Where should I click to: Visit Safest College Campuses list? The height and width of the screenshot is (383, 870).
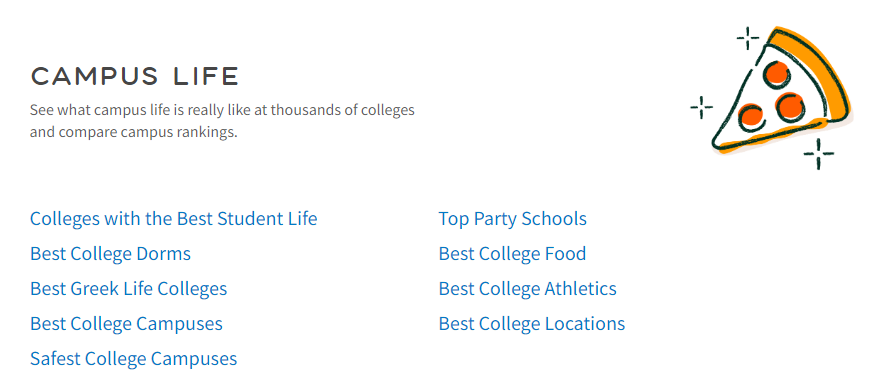134,359
